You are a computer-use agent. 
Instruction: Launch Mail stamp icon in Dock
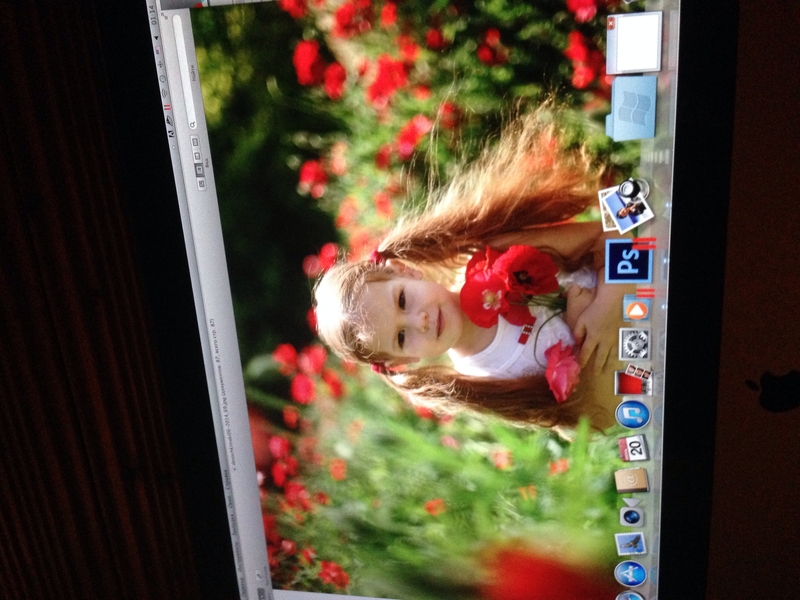coord(631,543)
